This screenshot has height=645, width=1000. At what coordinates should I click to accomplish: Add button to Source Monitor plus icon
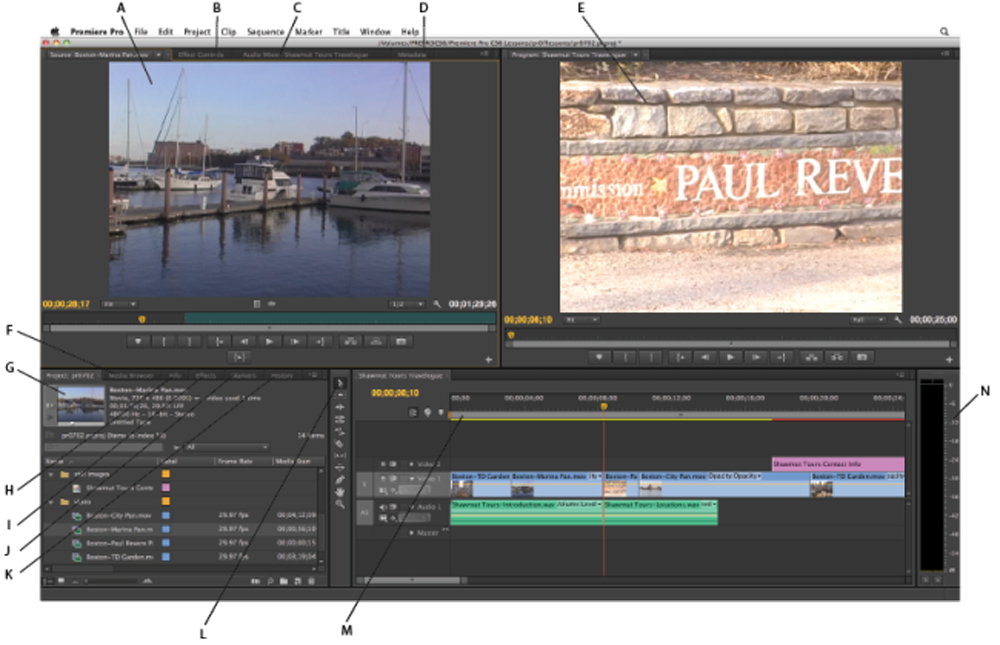pos(489,360)
